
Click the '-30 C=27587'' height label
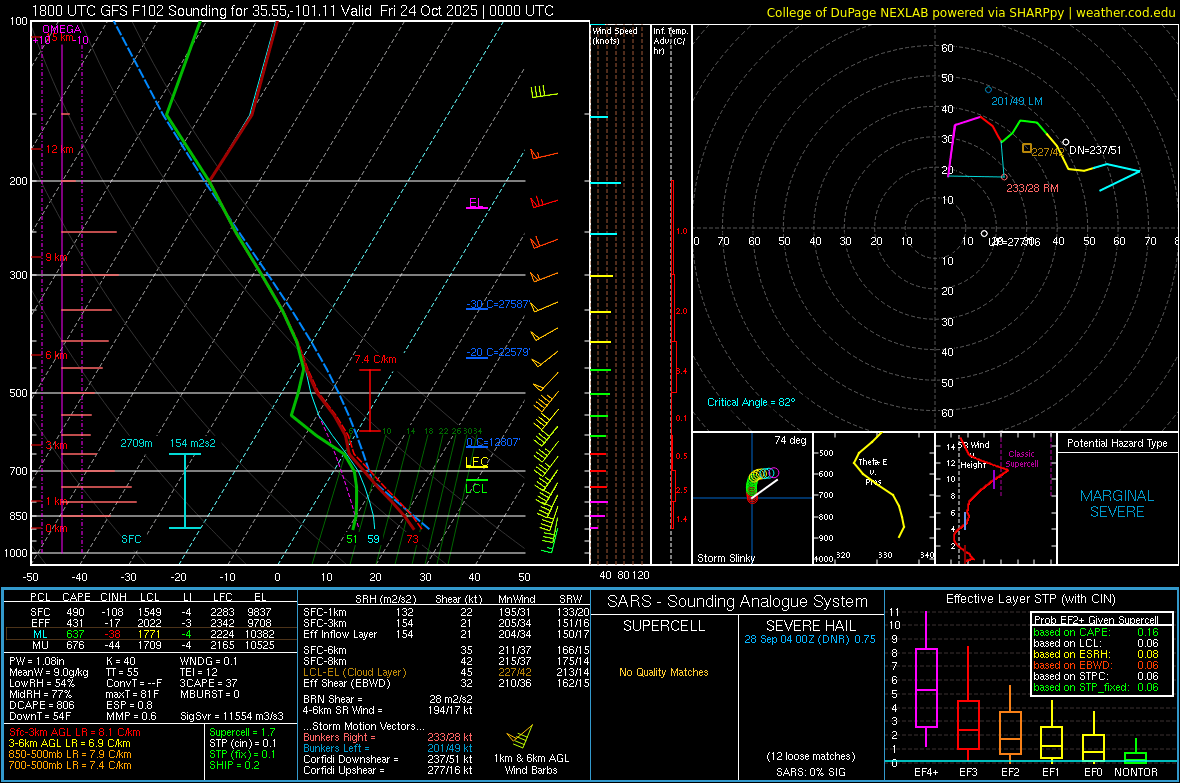498,304
